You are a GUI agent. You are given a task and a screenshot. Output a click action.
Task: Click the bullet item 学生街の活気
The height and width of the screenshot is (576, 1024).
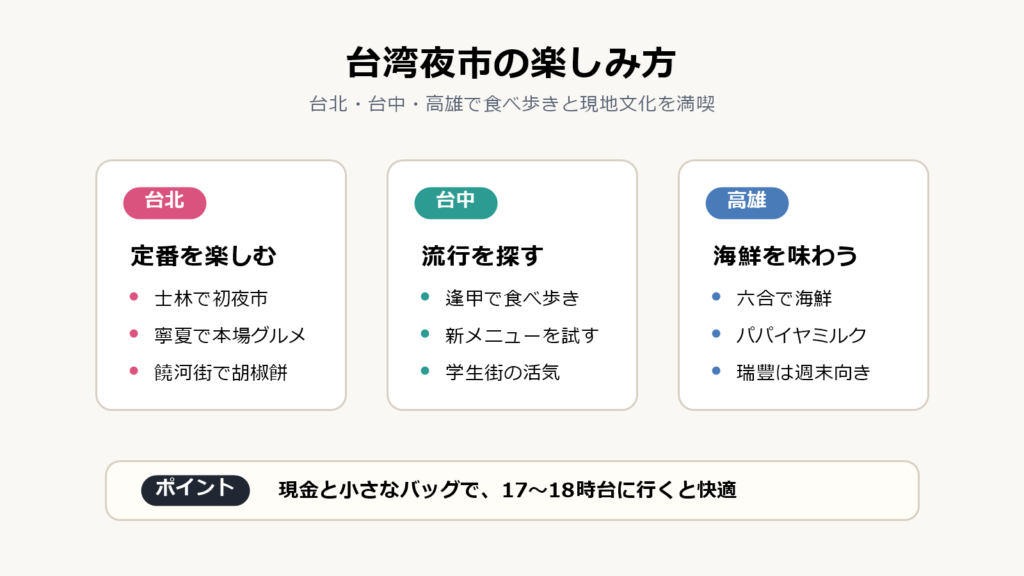(502, 373)
